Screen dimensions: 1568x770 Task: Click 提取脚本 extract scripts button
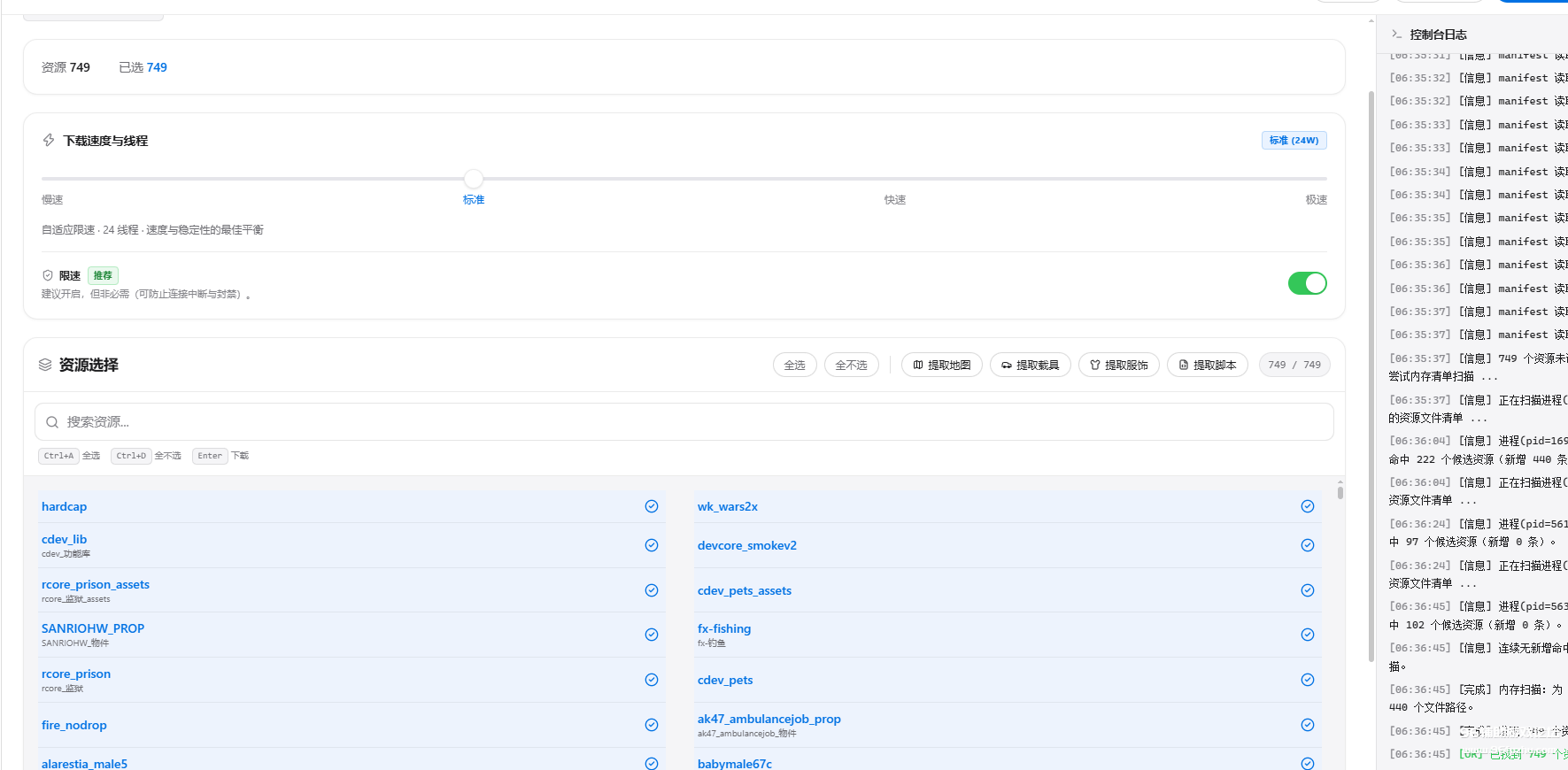(x=1208, y=365)
